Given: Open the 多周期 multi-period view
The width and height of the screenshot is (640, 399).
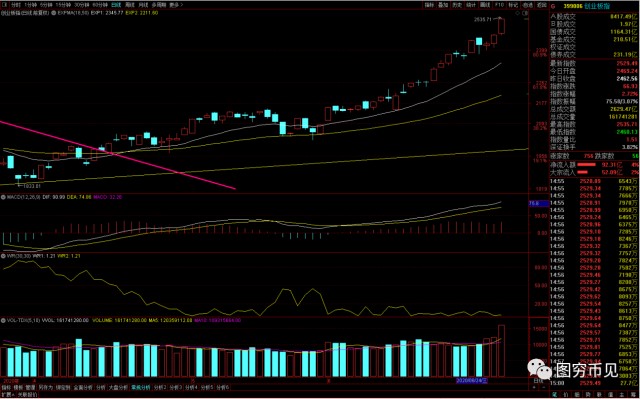Looking at the screenshot, I should click(159, 5).
